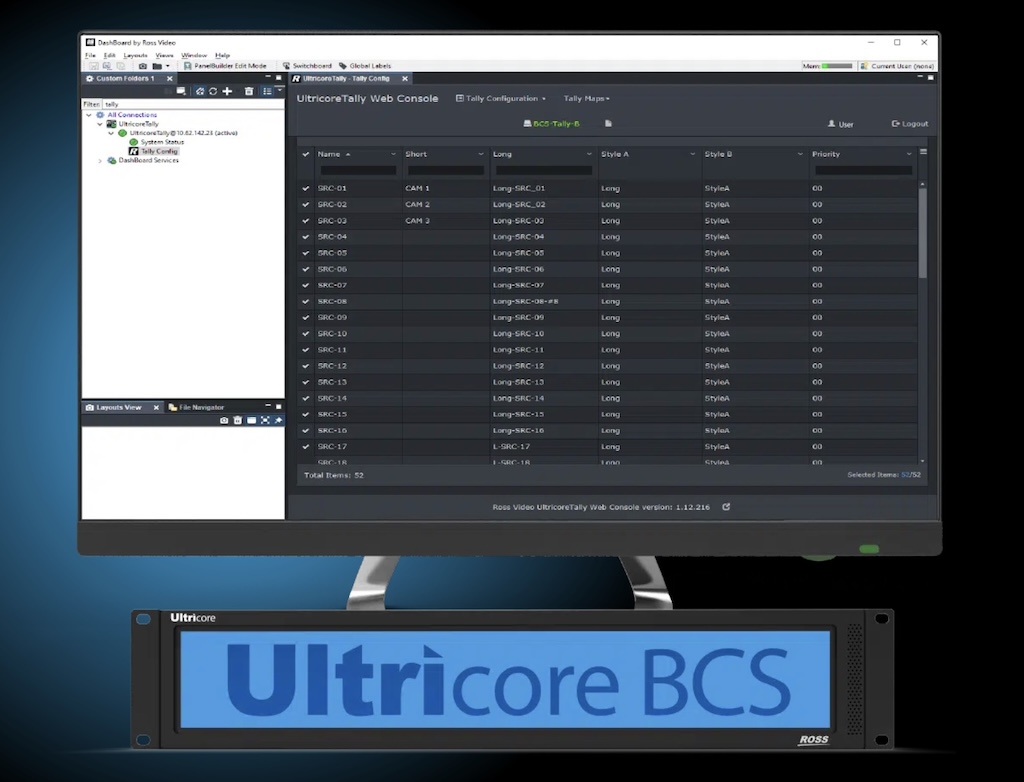Image resolution: width=1024 pixels, height=782 pixels.
Task: Click the Name column filter field
Action: point(358,171)
